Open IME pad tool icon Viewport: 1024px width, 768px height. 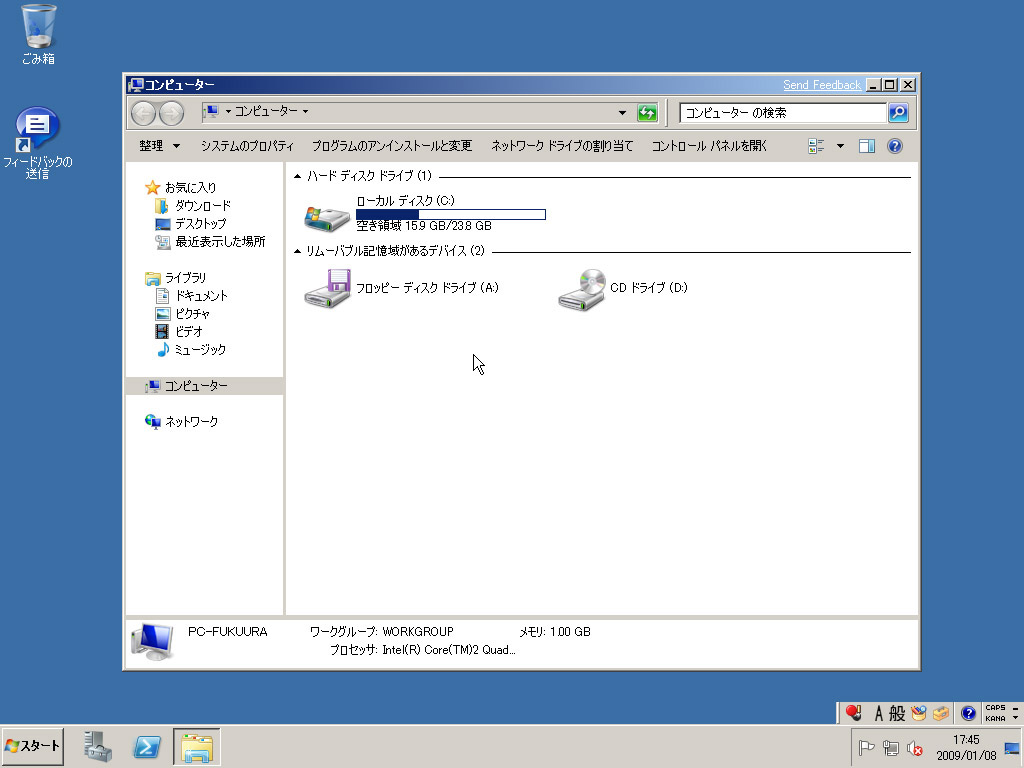click(919, 713)
